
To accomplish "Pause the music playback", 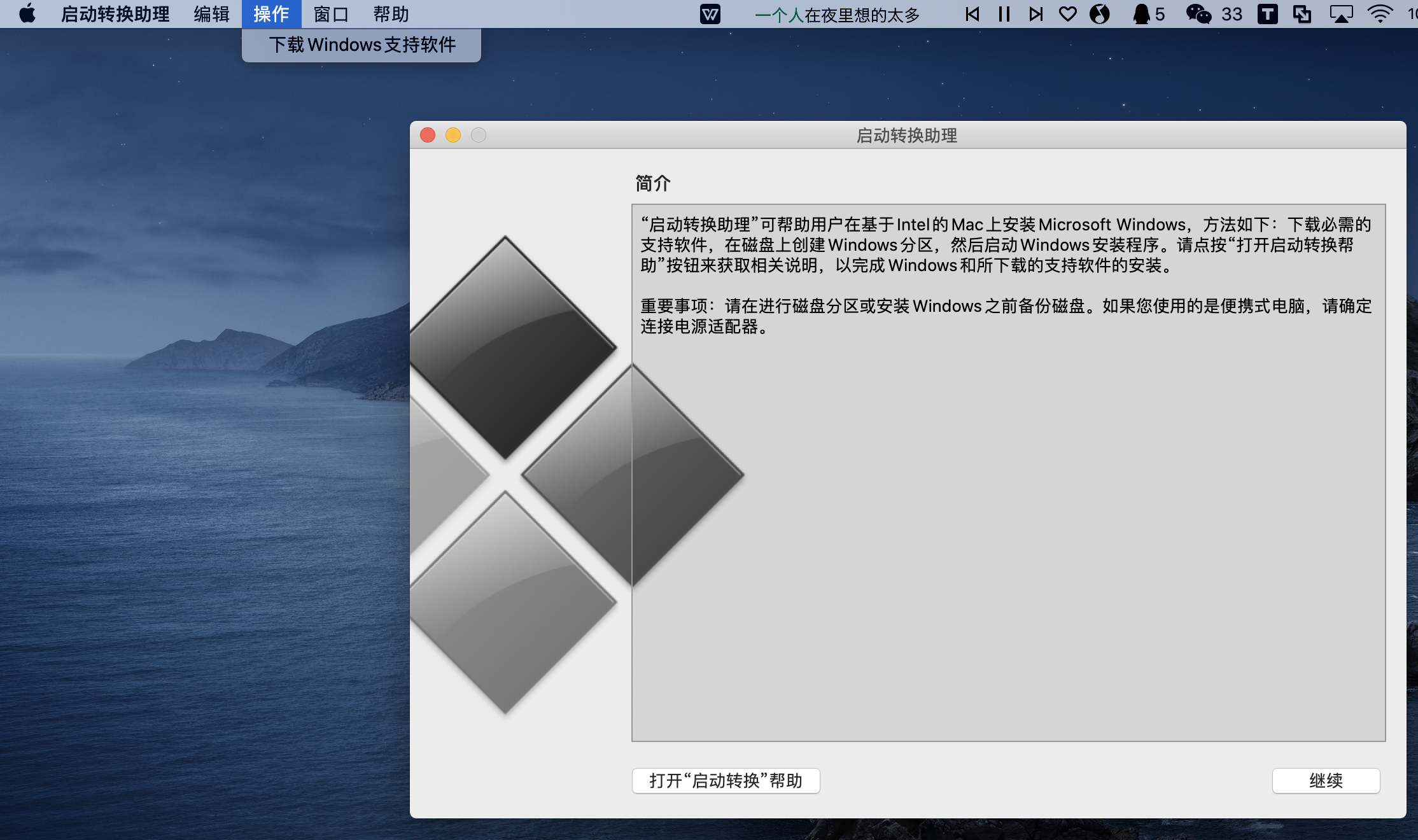I will [x=1004, y=14].
